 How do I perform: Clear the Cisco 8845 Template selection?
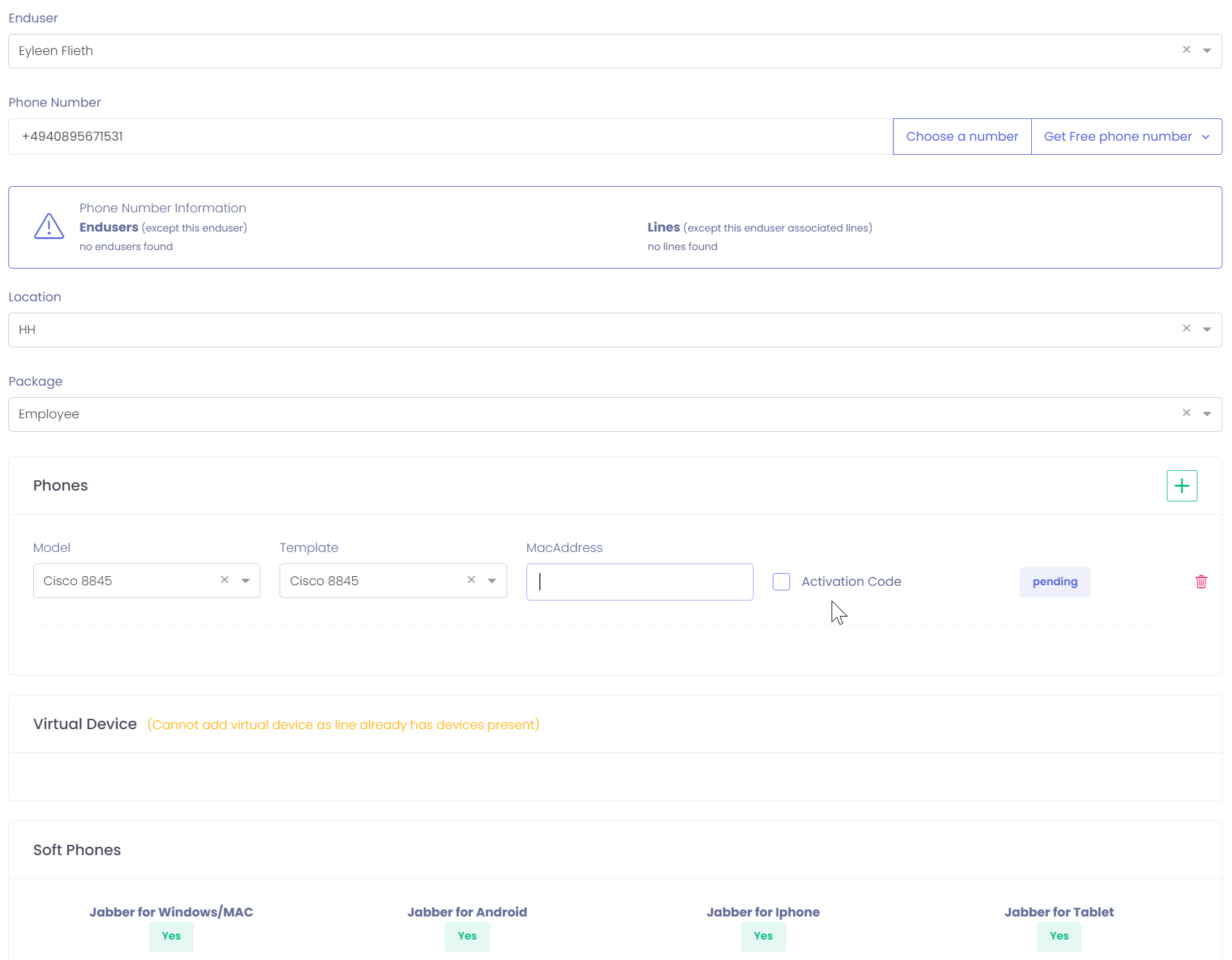(x=471, y=580)
